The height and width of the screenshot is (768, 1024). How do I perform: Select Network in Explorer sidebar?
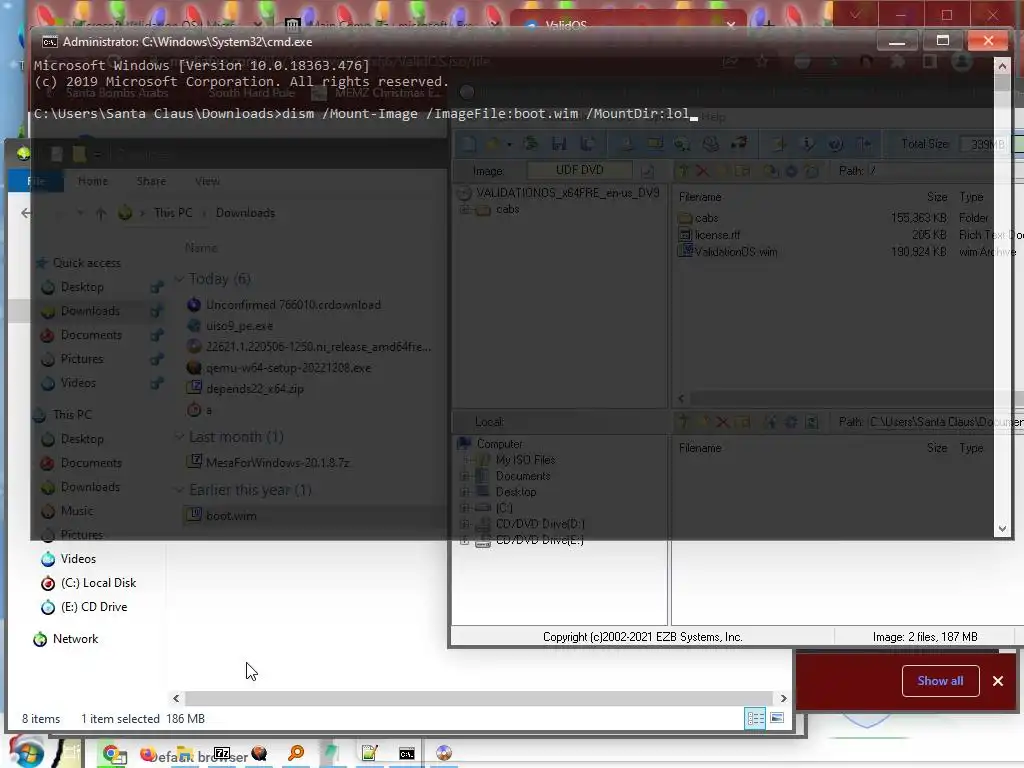point(75,639)
